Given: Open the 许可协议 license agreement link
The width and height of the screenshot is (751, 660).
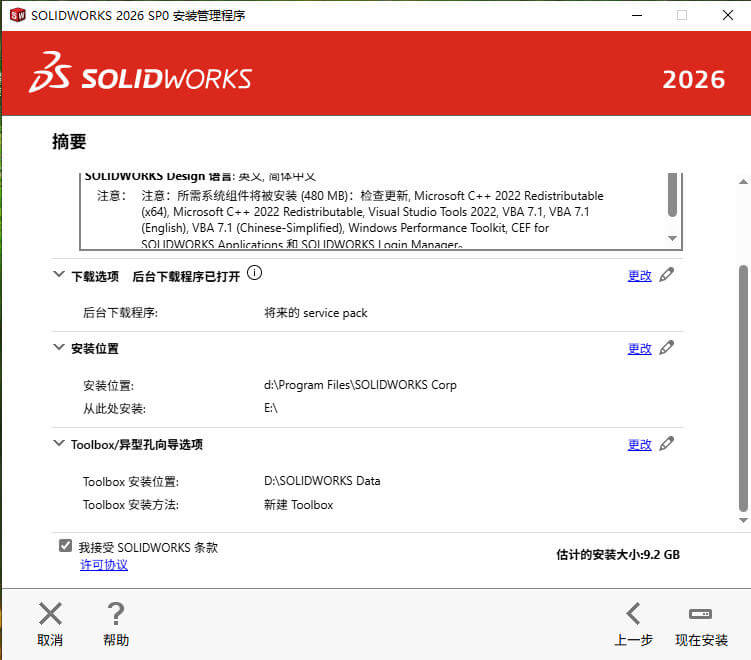Looking at the screenshot, I should (x=104, y=565).
